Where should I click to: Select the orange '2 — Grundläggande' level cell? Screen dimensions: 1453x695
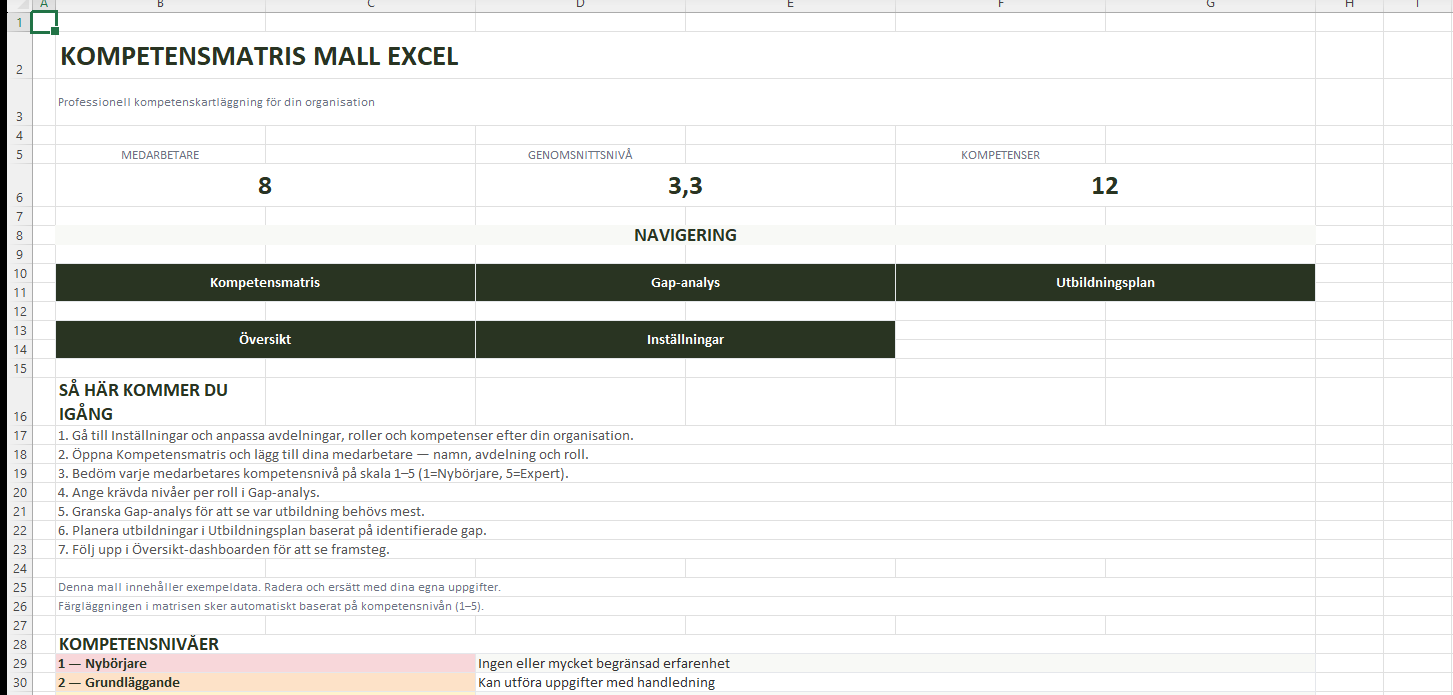[x=265, y=683]
